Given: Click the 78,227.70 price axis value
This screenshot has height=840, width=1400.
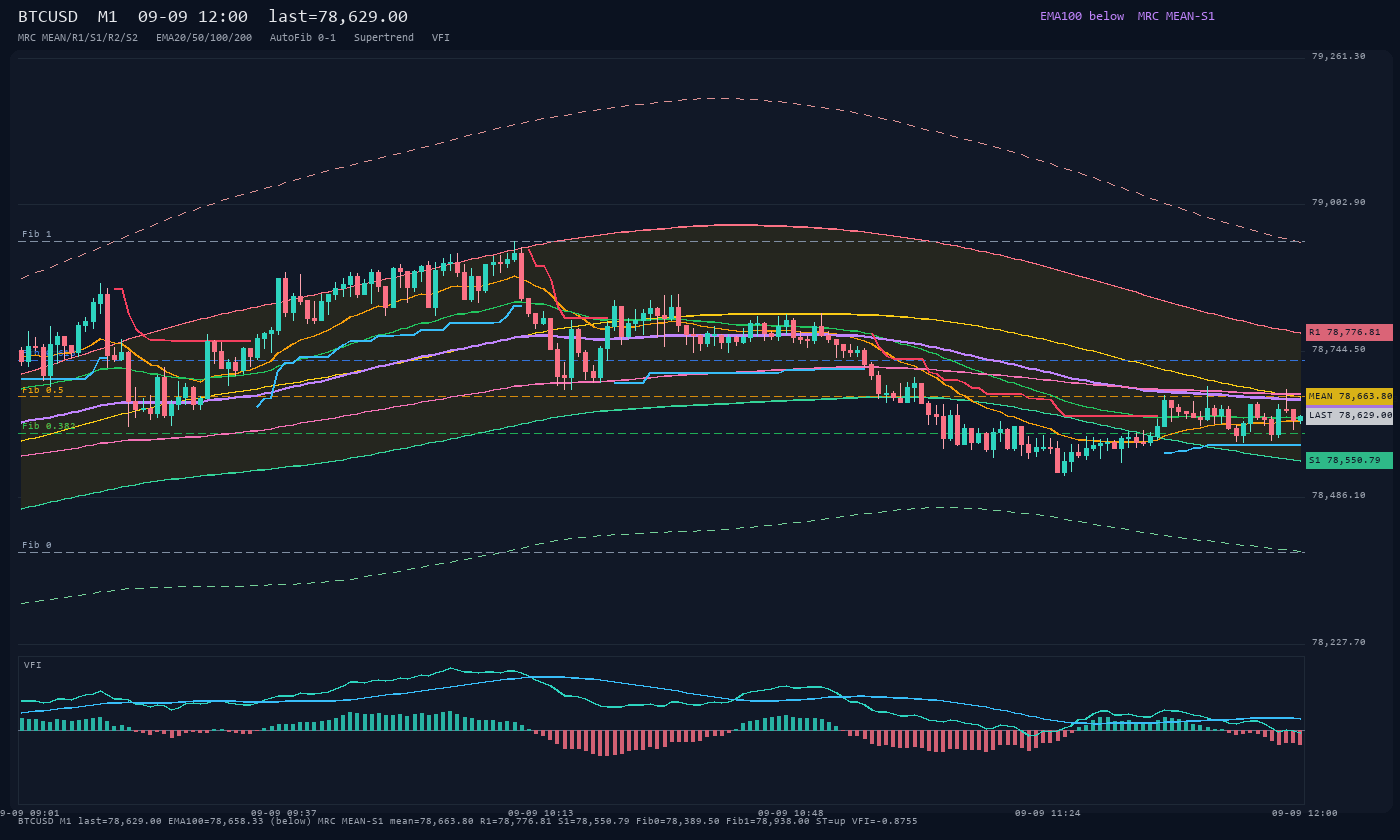Looking at the screenshot, I should pyautogui.click(x=1338, y=642).
